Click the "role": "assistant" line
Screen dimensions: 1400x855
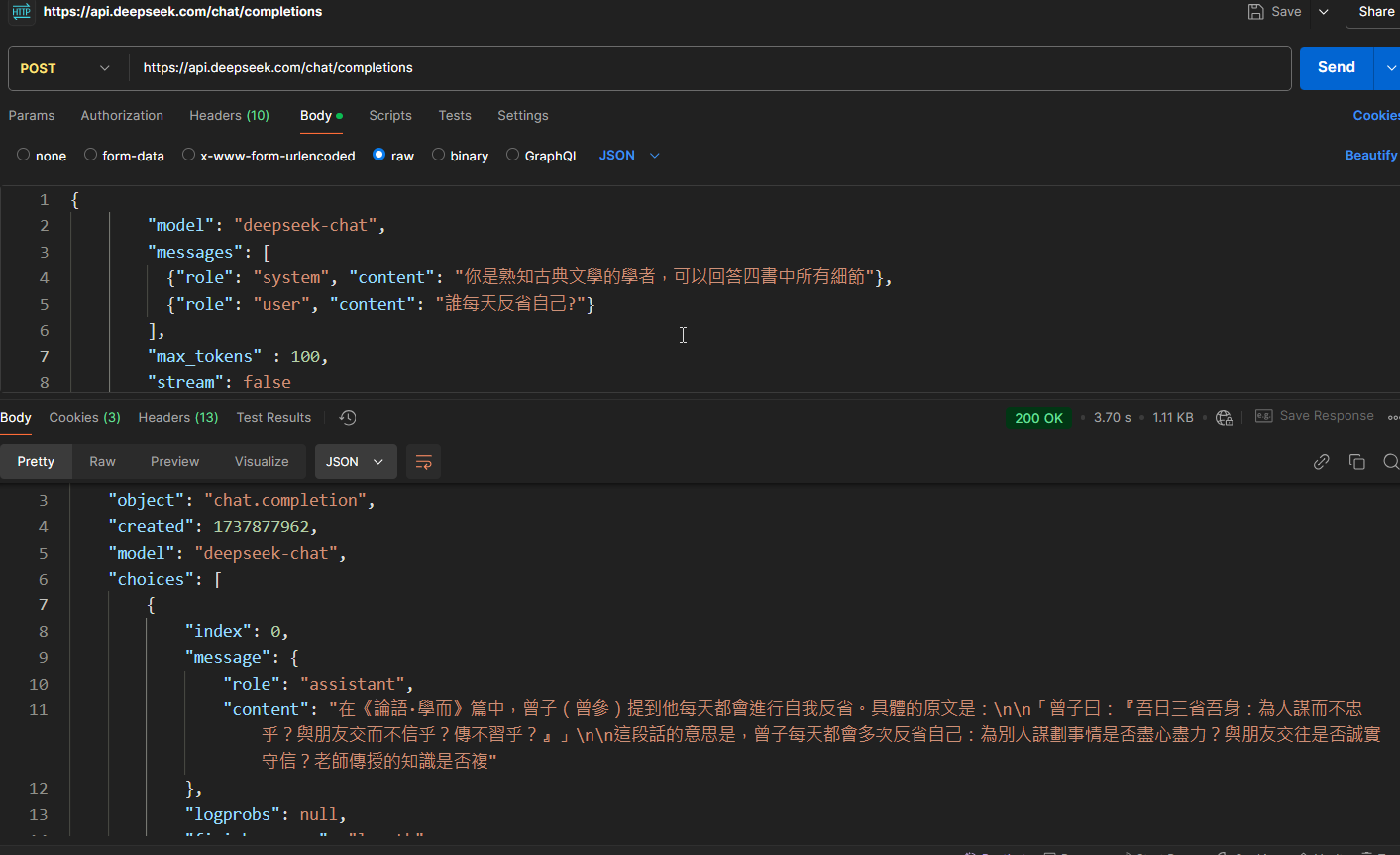(318, 685)
